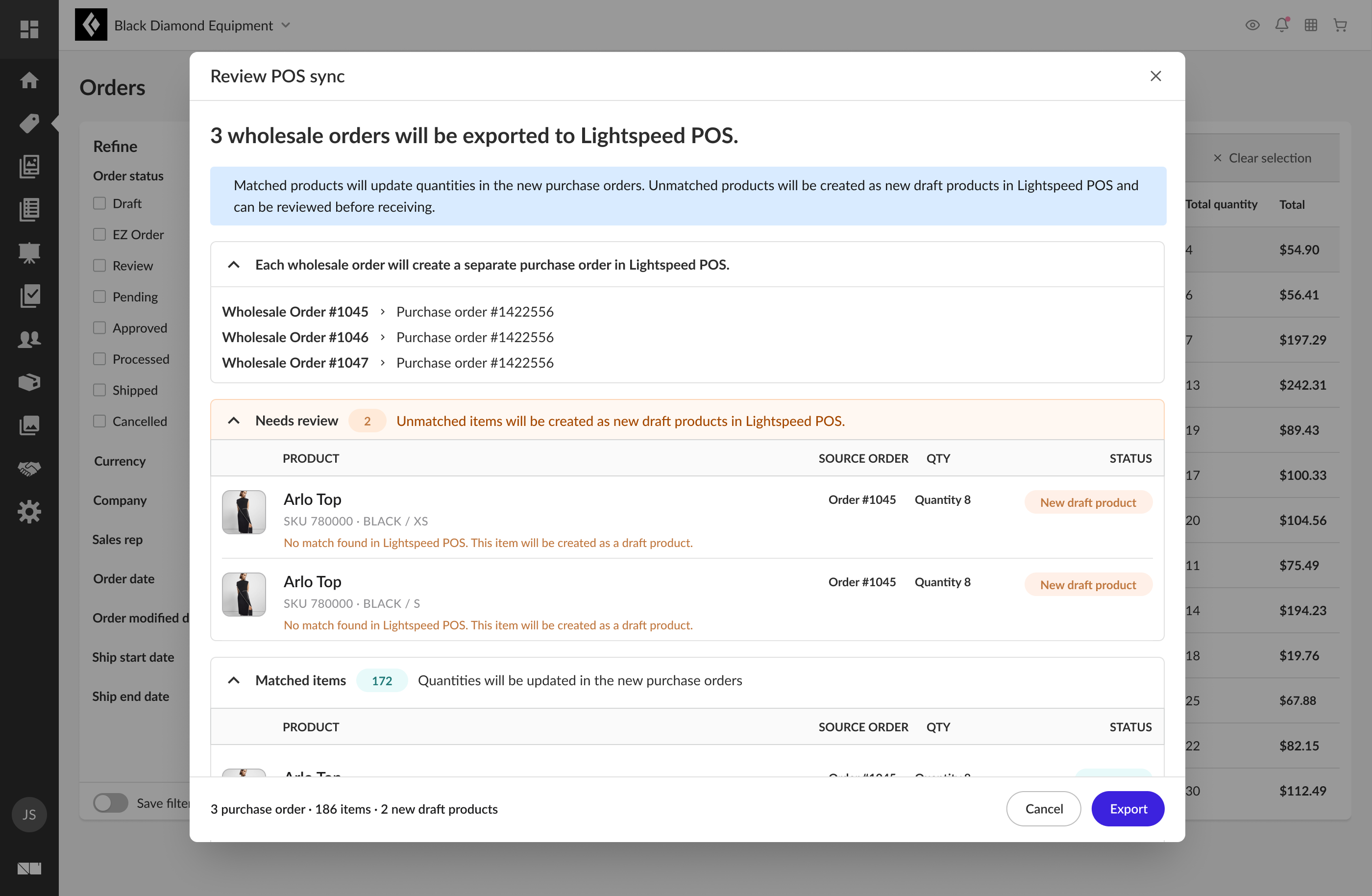Viewport: 1372px width, 896px height.
Task: Check the Approved status filter
Action: click(x=99, y=327)
